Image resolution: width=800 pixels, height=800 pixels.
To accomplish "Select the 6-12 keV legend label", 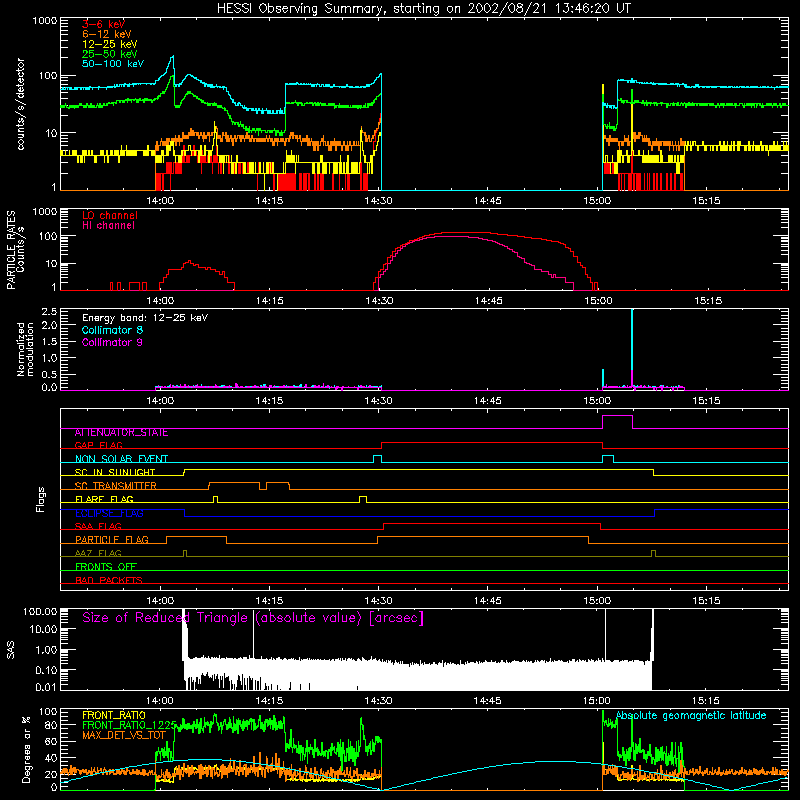I will 107,34.
